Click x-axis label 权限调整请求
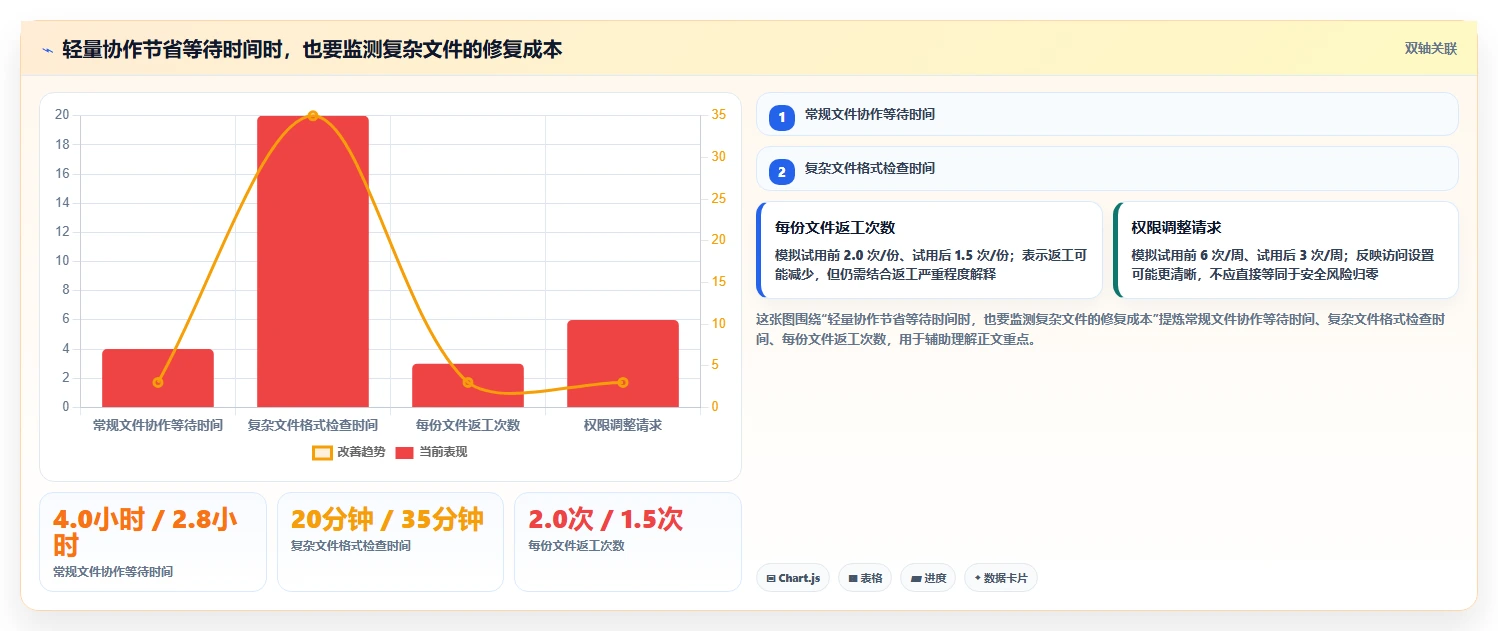1498x631 pixels. pos(623,425)
